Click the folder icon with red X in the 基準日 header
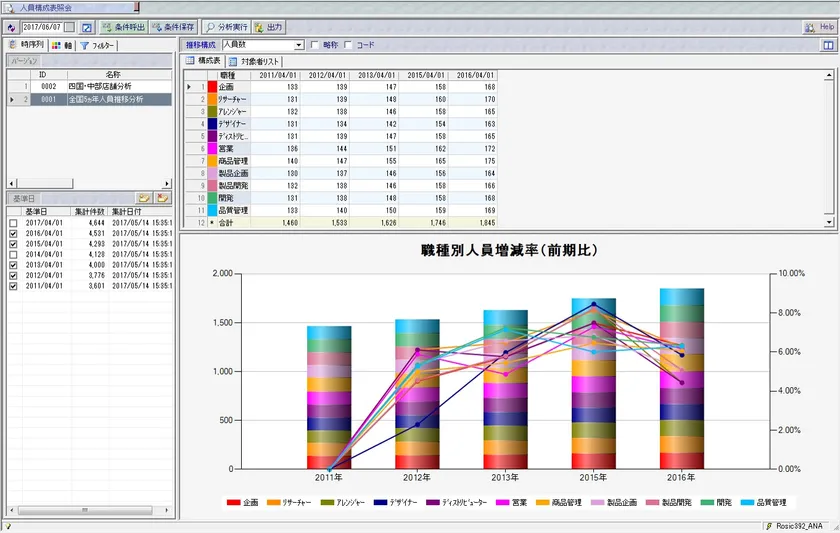This screenshot has height=533, width=840. tap(162, 199)
